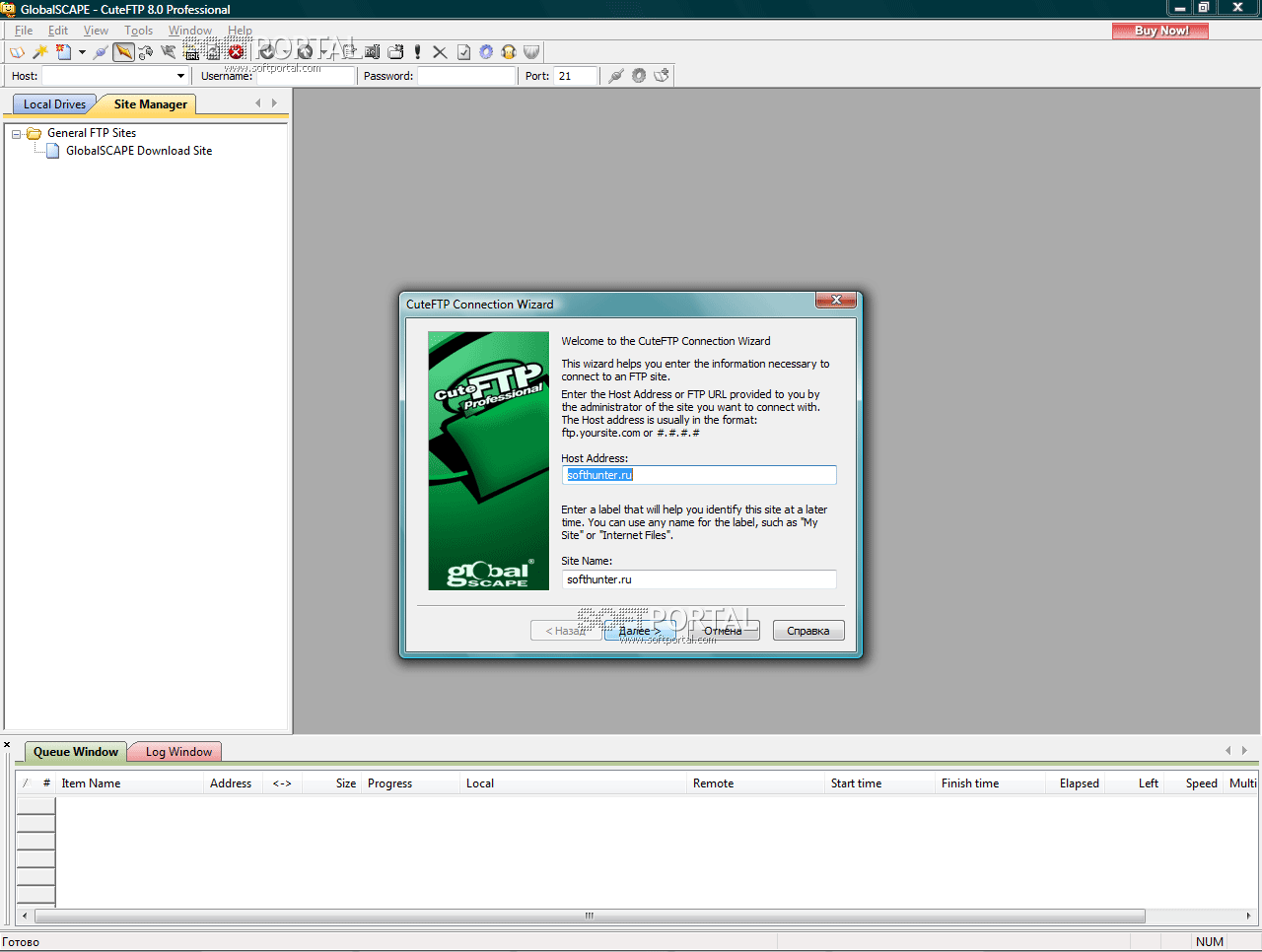Click the gray gear icon on Quick Connect bar

[639, 76]
